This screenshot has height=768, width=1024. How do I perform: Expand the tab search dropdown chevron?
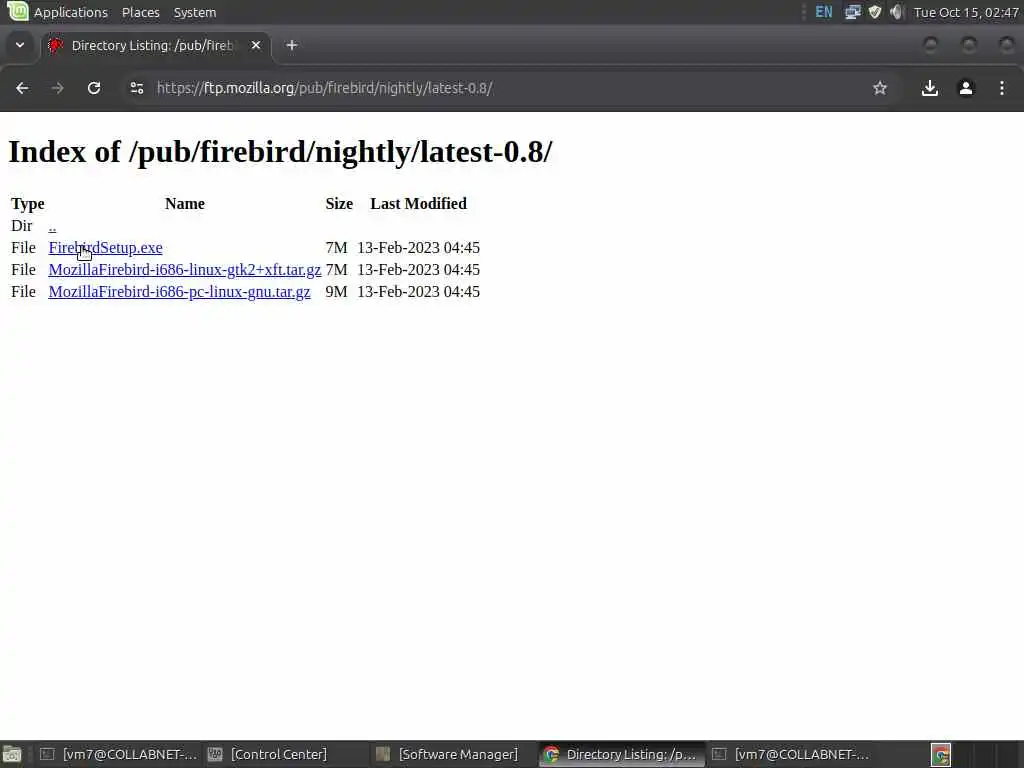point(20,45)
